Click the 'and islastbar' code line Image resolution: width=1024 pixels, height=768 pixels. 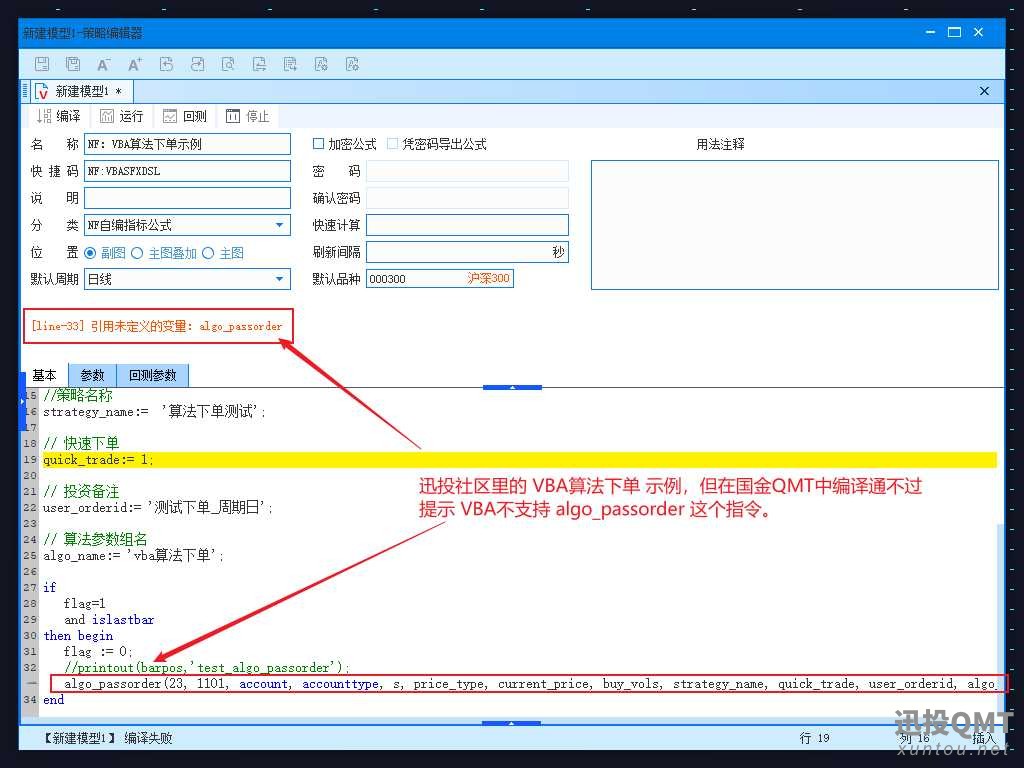click(x=109, y=619)
